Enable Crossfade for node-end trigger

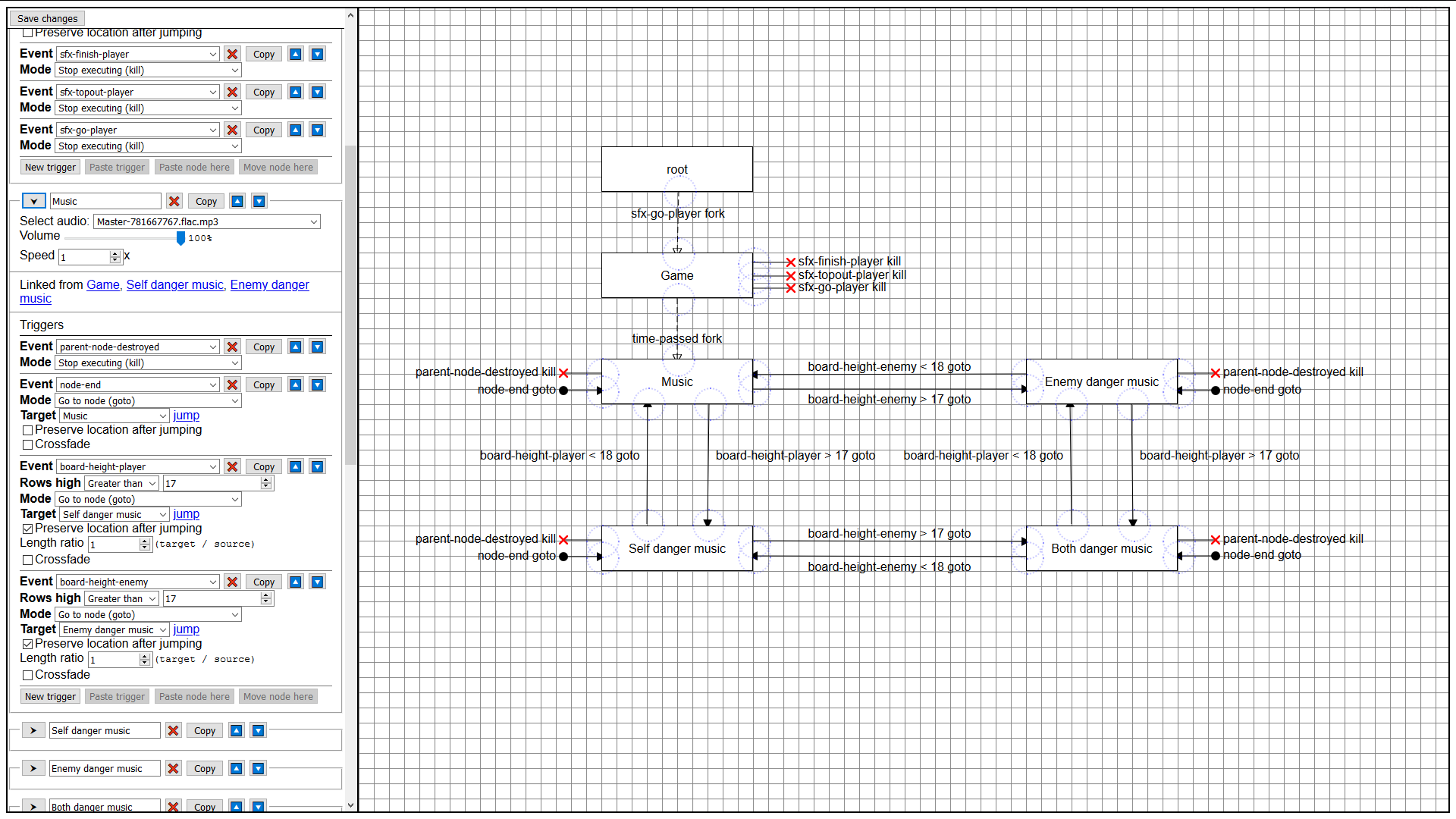28,444
